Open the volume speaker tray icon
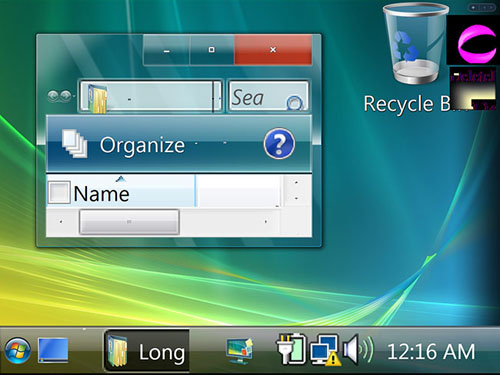The image size is (500, 375). (x=358, y=349)
